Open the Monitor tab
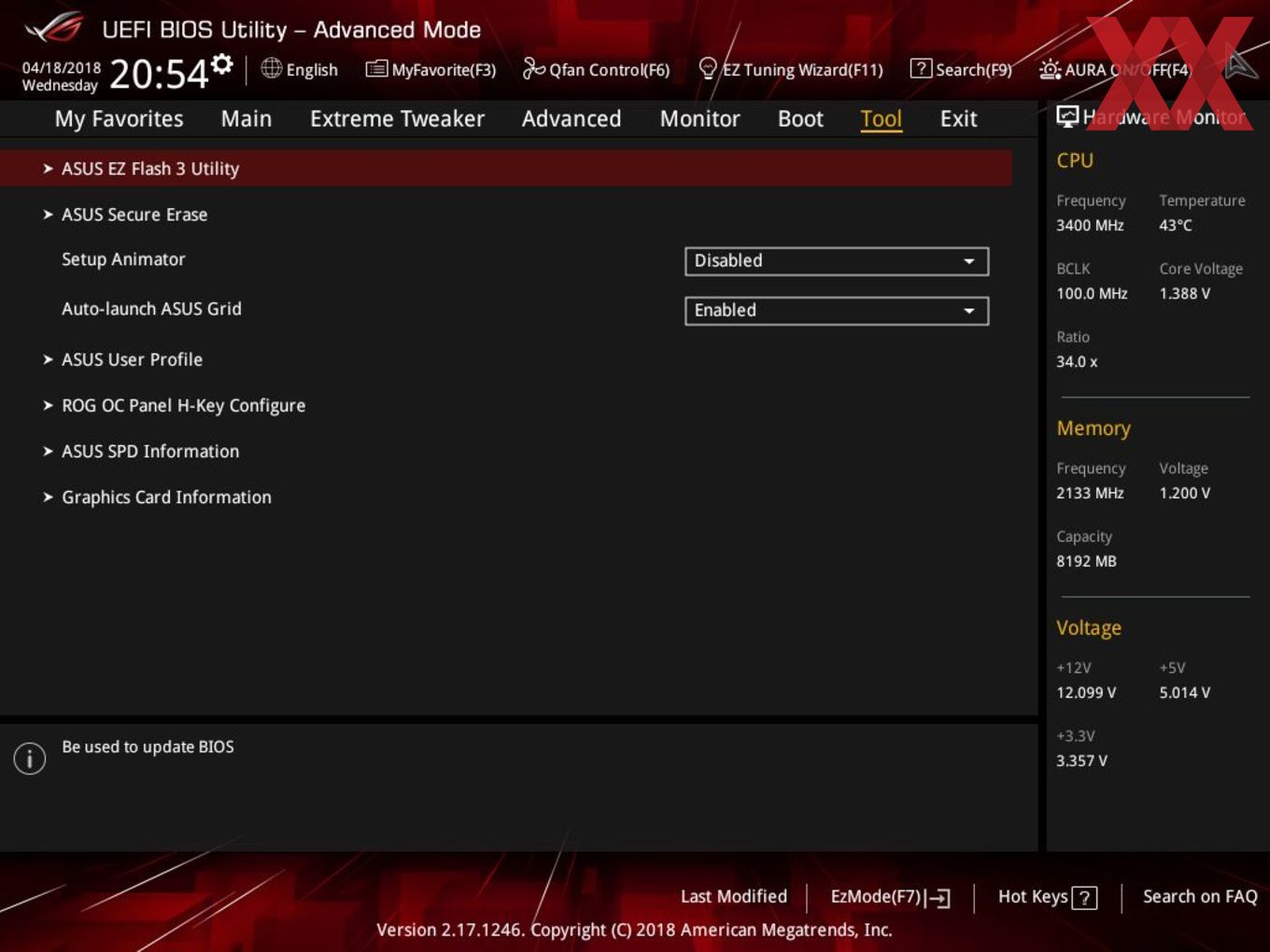 pos(699,119)
